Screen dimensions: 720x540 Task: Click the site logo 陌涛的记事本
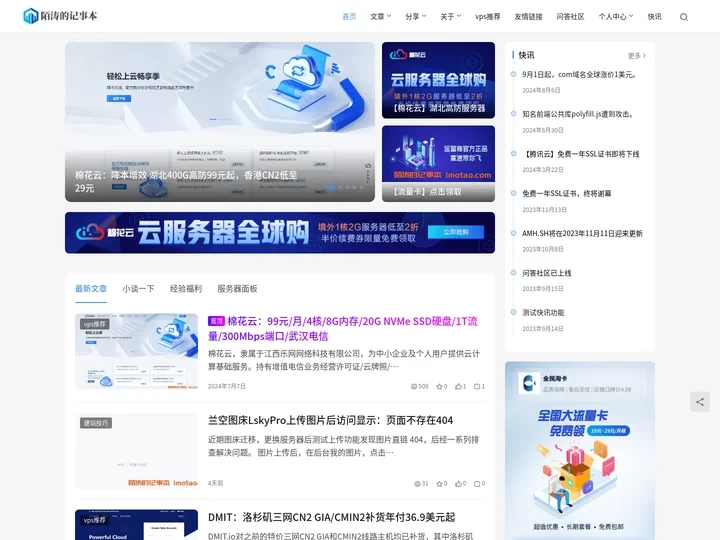(x=60, y=16)
